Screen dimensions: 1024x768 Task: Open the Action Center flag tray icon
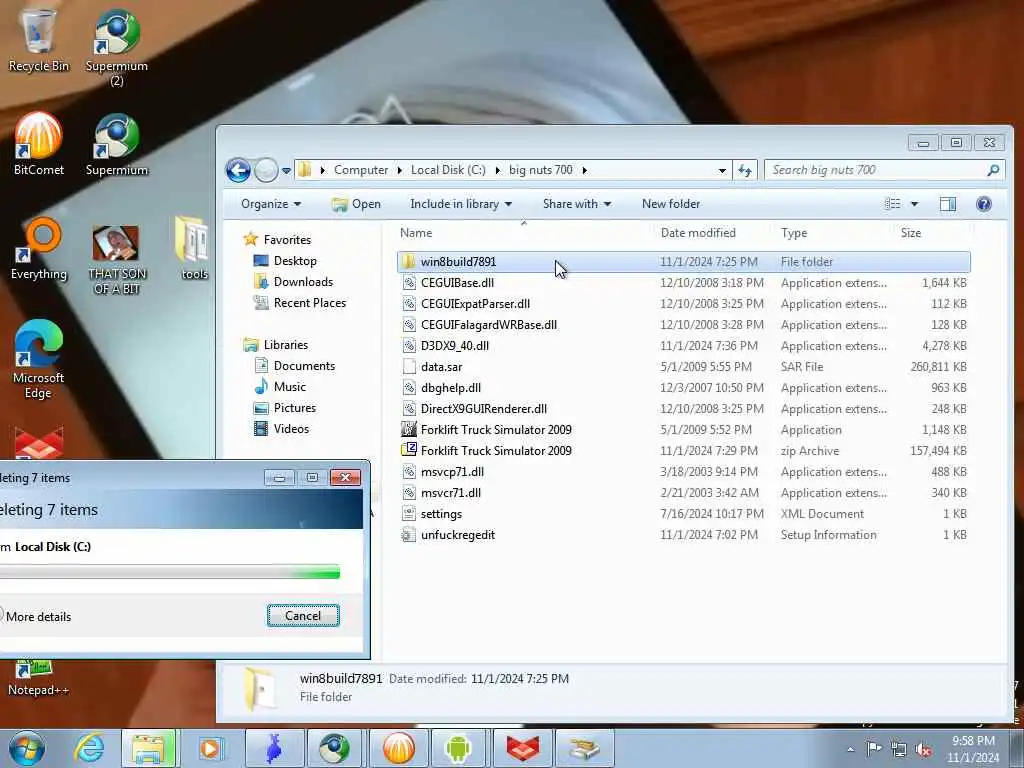tap(874, 749)
